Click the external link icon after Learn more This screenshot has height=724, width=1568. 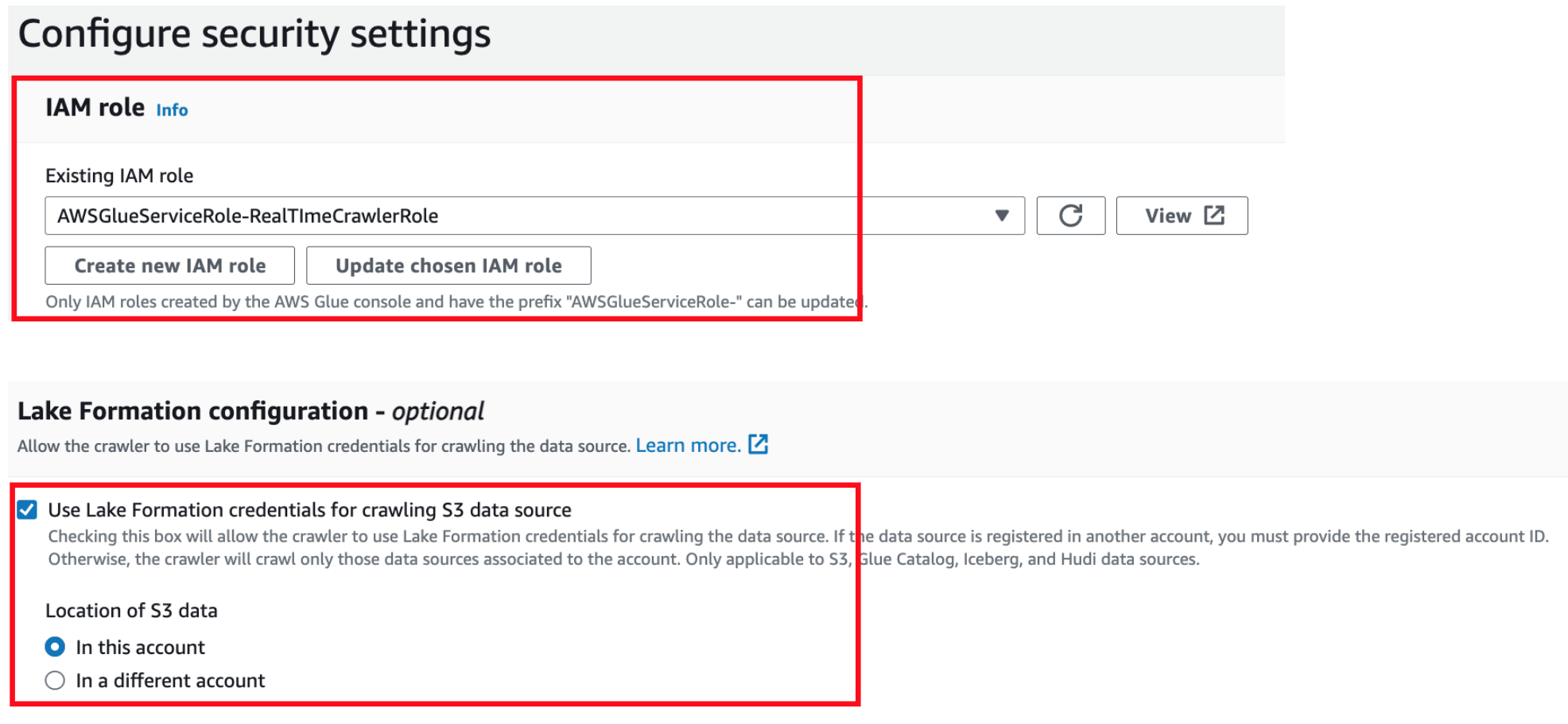(x=759, y=444)
